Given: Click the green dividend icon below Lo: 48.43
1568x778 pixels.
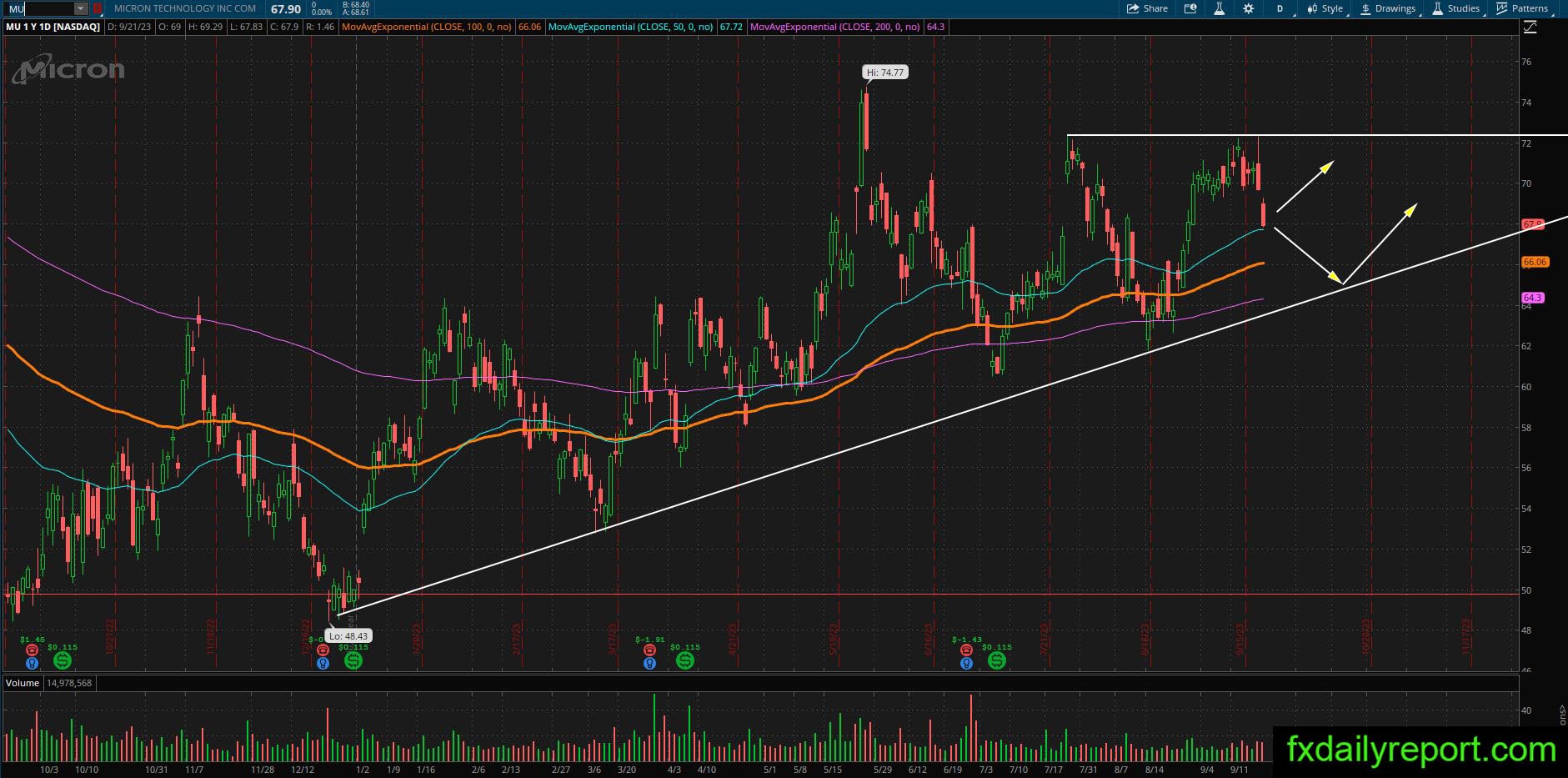Looking at the screenshot, I should click(x=353, y=660).
